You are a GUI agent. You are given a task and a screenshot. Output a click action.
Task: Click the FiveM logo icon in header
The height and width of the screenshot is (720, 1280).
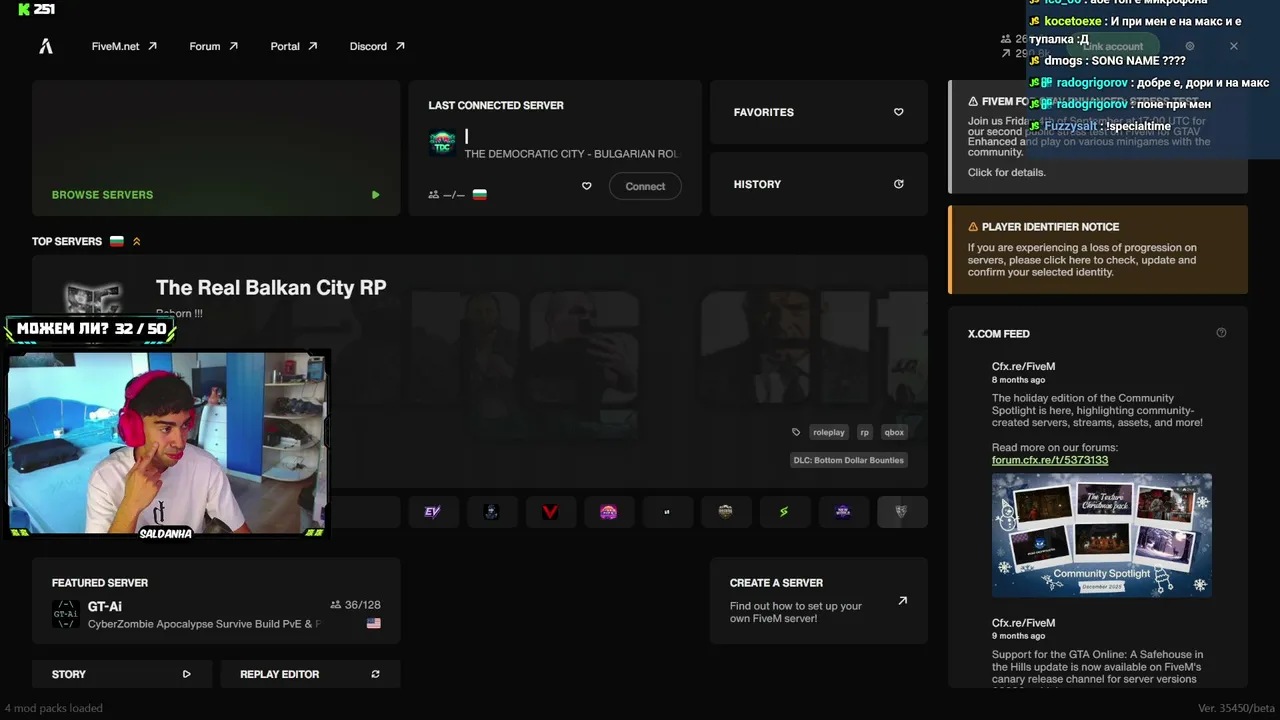point(46,46)
